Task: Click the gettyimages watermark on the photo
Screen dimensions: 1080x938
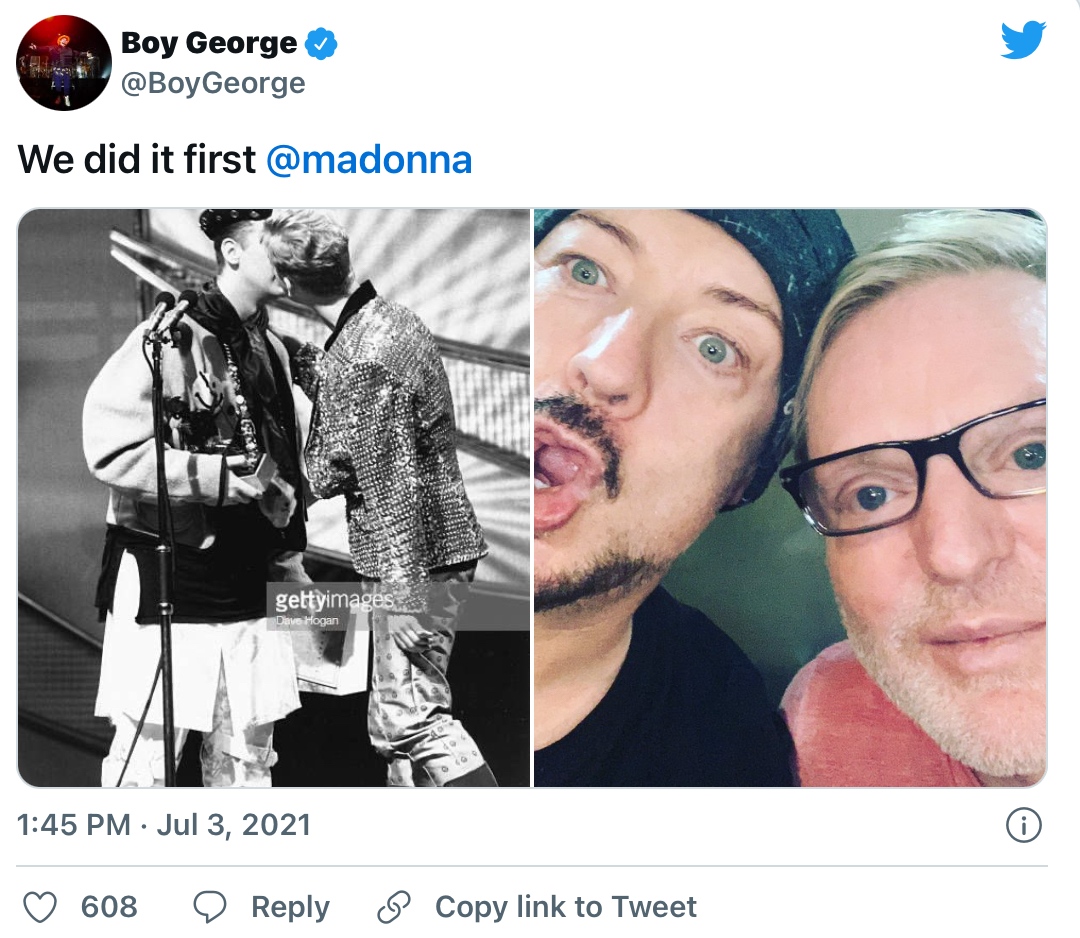Action: [x=334, y=600]
